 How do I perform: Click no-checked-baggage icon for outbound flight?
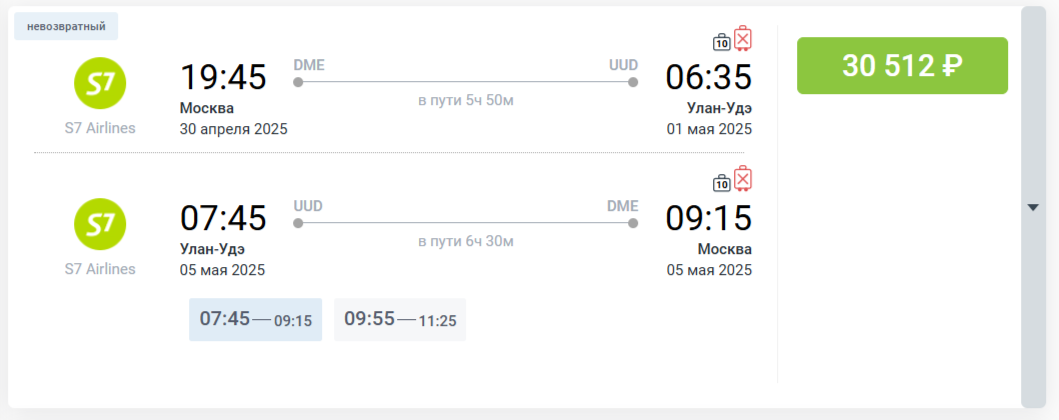[743, 39]
